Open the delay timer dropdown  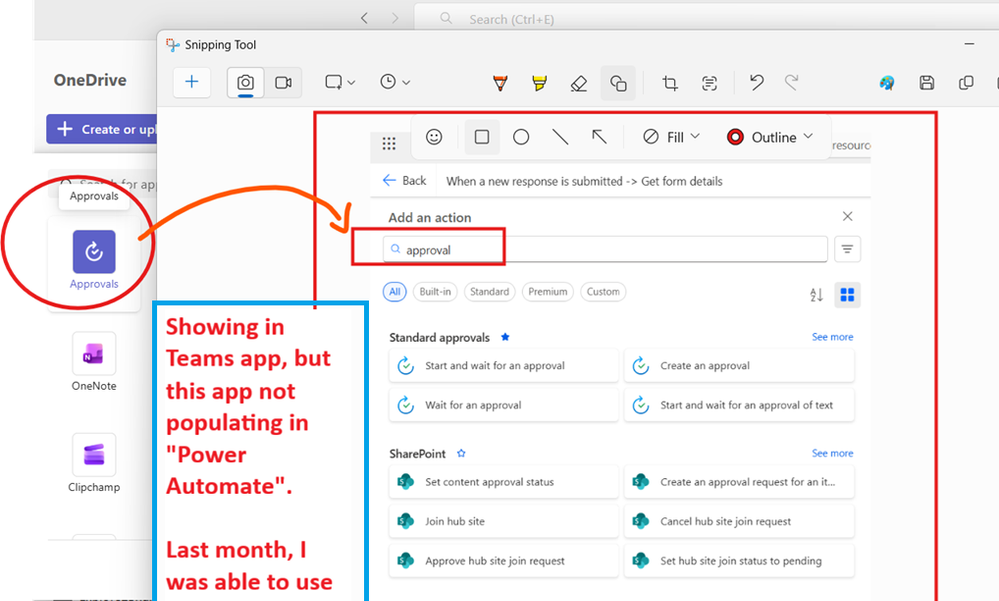[395, 82]
